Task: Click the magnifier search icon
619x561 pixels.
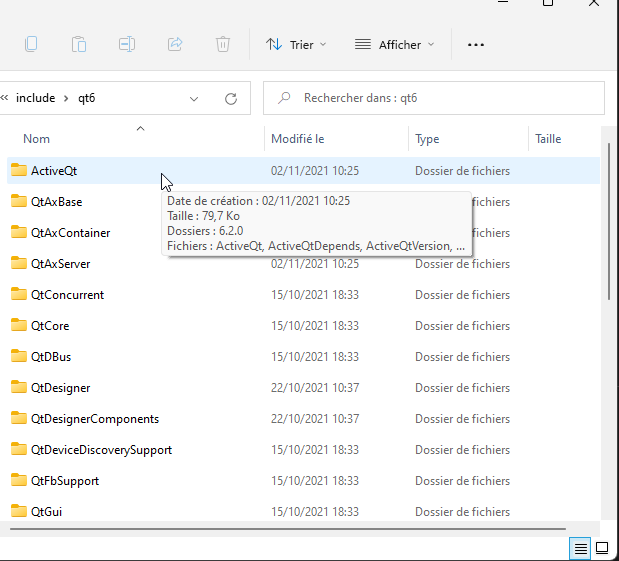Action: point(284,98)
